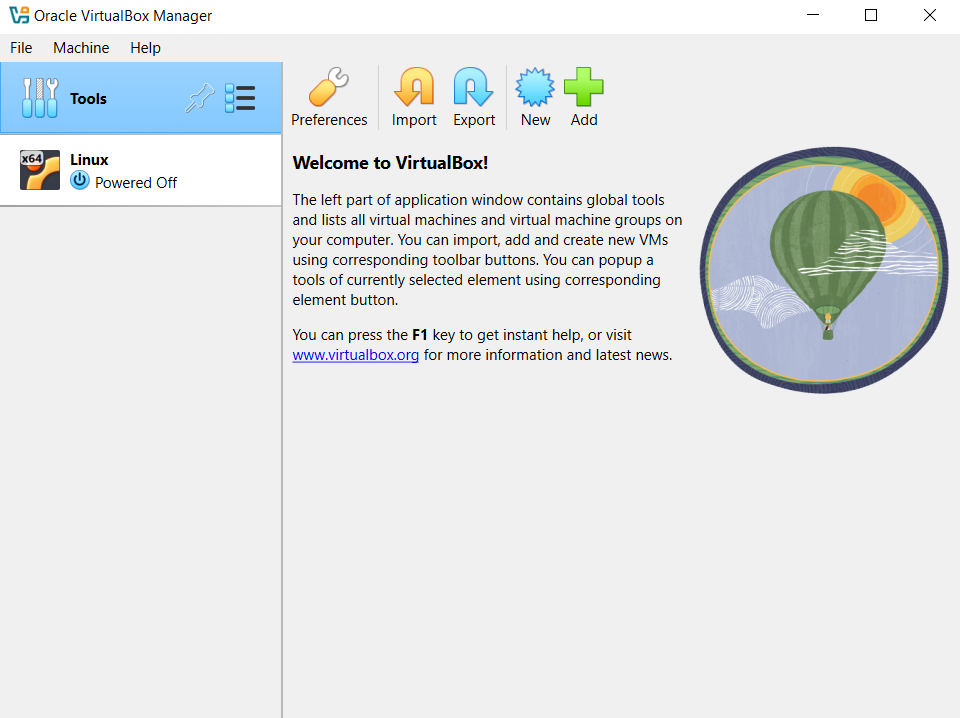Click the VirtualBox logo in title bar
This screenshot has height=718, width=960.
tap(18, 16)
